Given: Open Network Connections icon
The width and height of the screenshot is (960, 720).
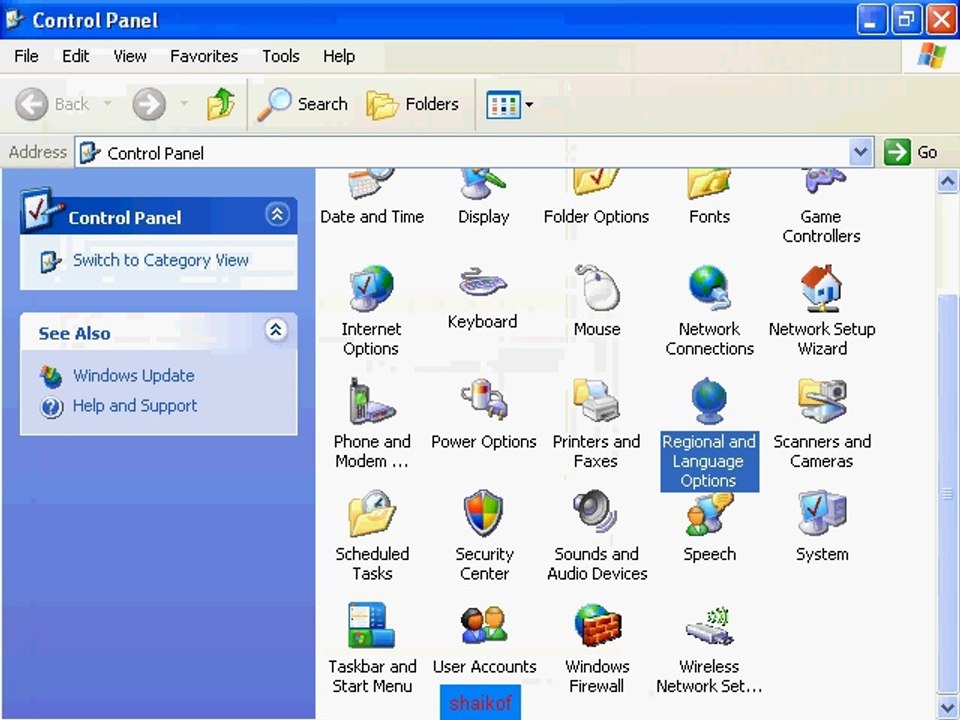Looking at the screenshot, I should pyautogui.click(x=709, y=288).
